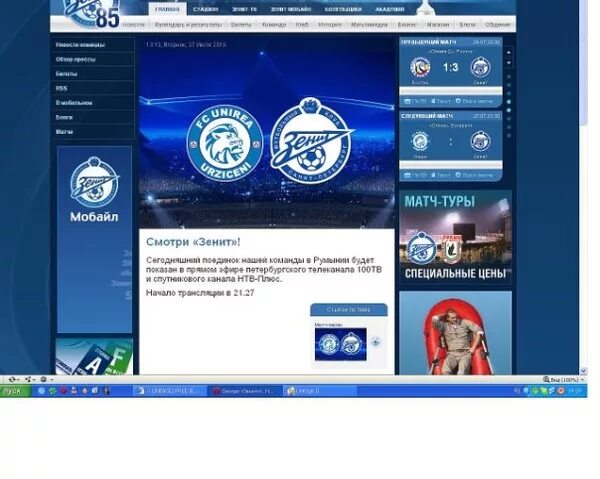
Task: Open the browser zoom 100% dropdown in the status bar
Action: (x=564, y=380)
